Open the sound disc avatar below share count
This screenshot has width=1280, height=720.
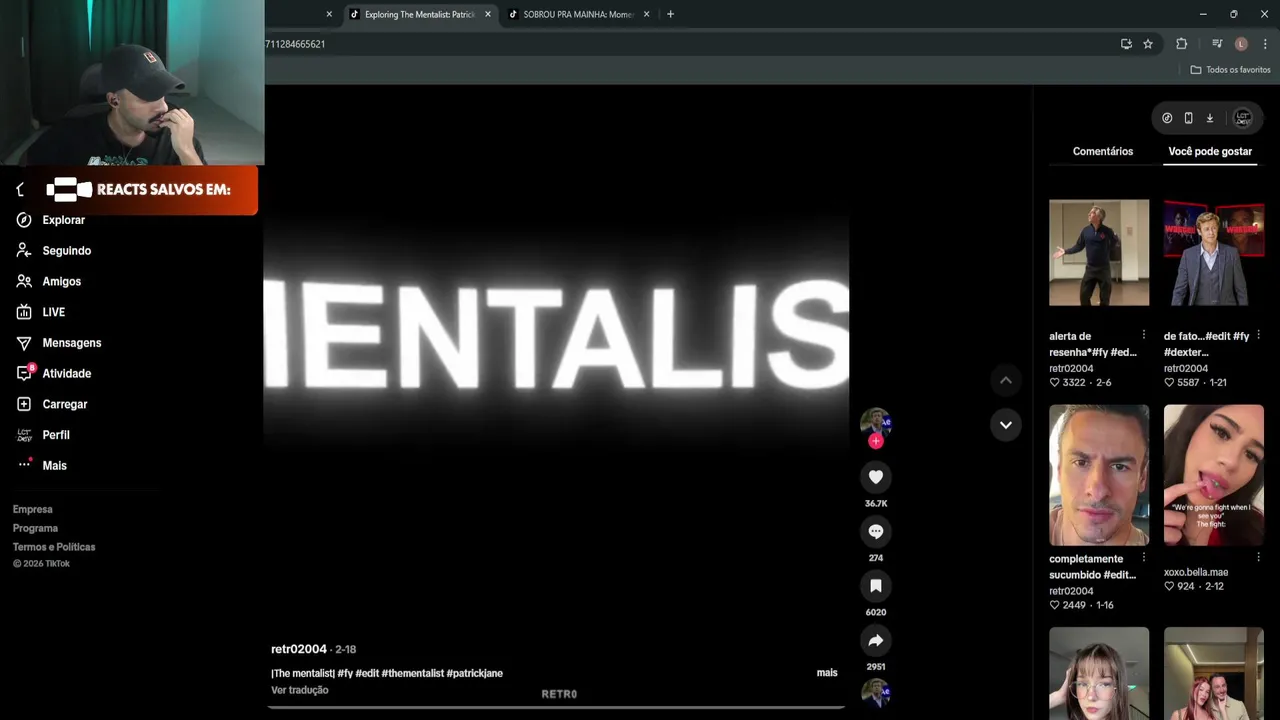pos(875,692)
